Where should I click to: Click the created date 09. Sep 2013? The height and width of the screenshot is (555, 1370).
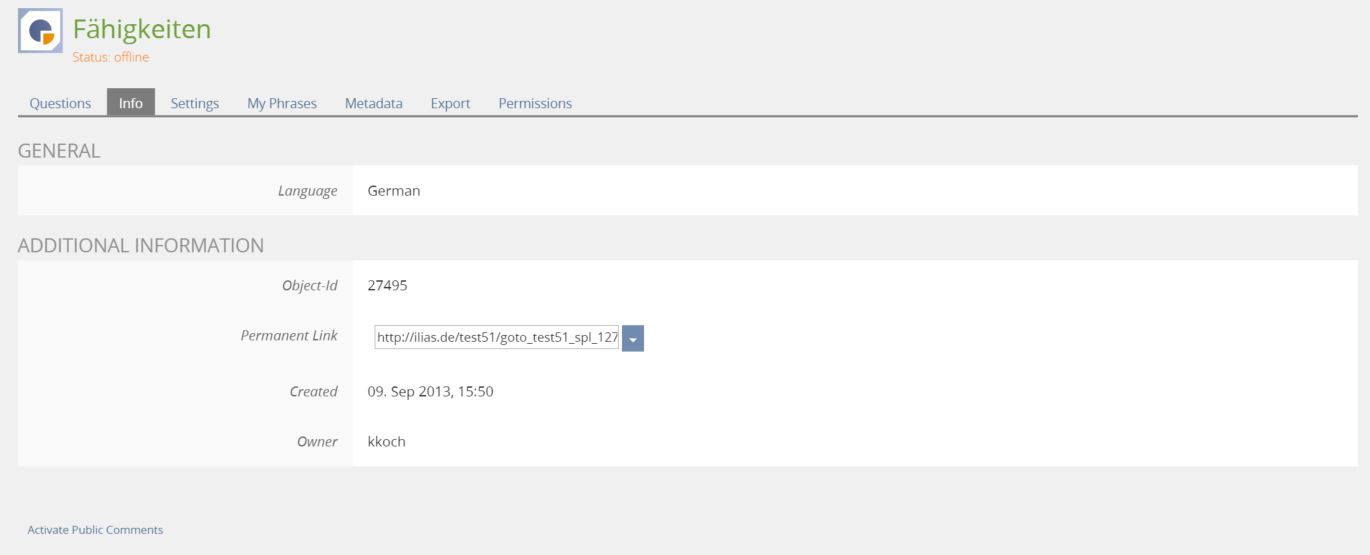[430, 391]
